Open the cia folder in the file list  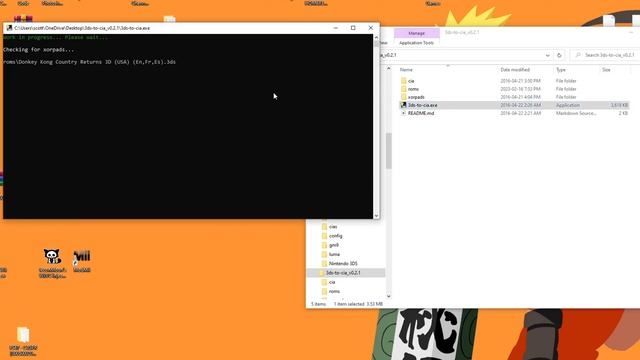[x=411, y=81]
